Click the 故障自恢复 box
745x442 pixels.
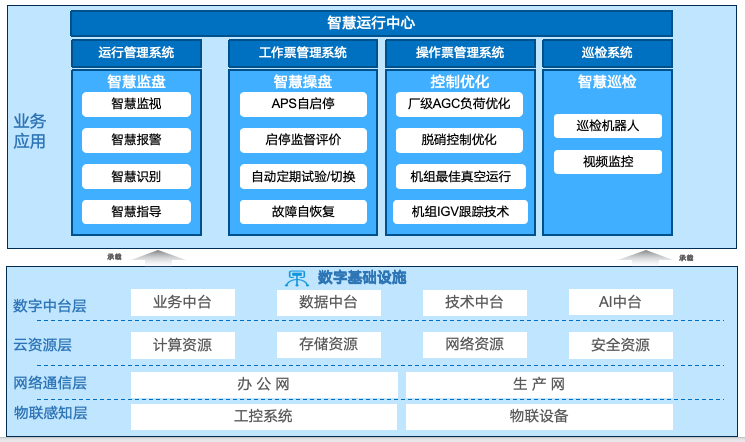click(x=303, y=211)
